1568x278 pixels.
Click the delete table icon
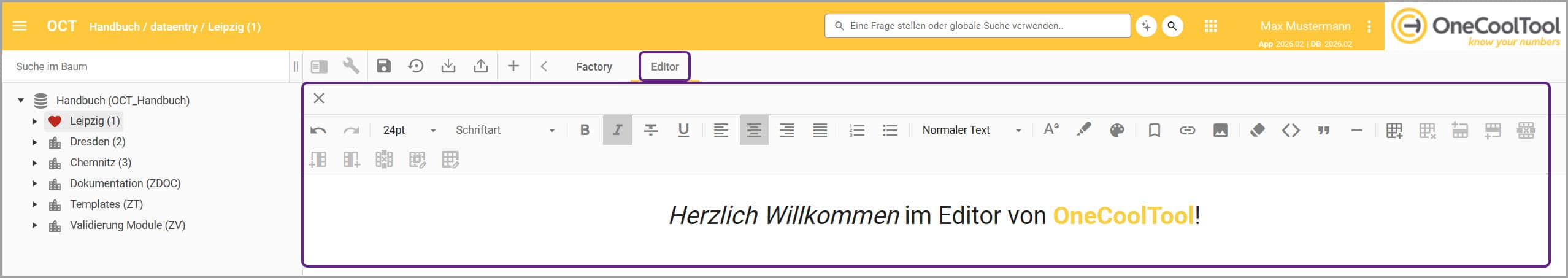(x=1427, y=130)
